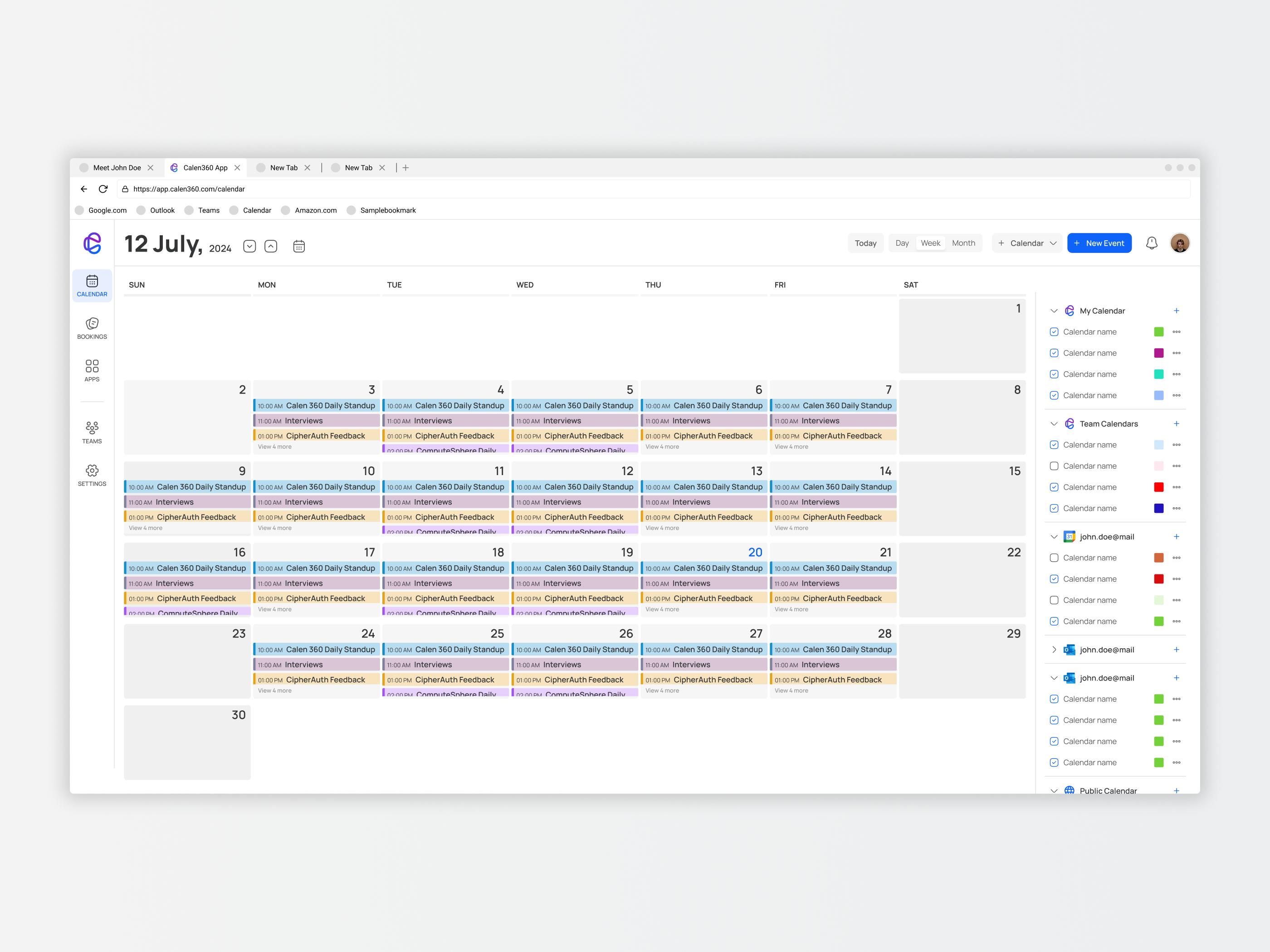Click the magenta calendar color swatch
The height and width of the screenshot is (952, 1270).
click(1158, 353)
